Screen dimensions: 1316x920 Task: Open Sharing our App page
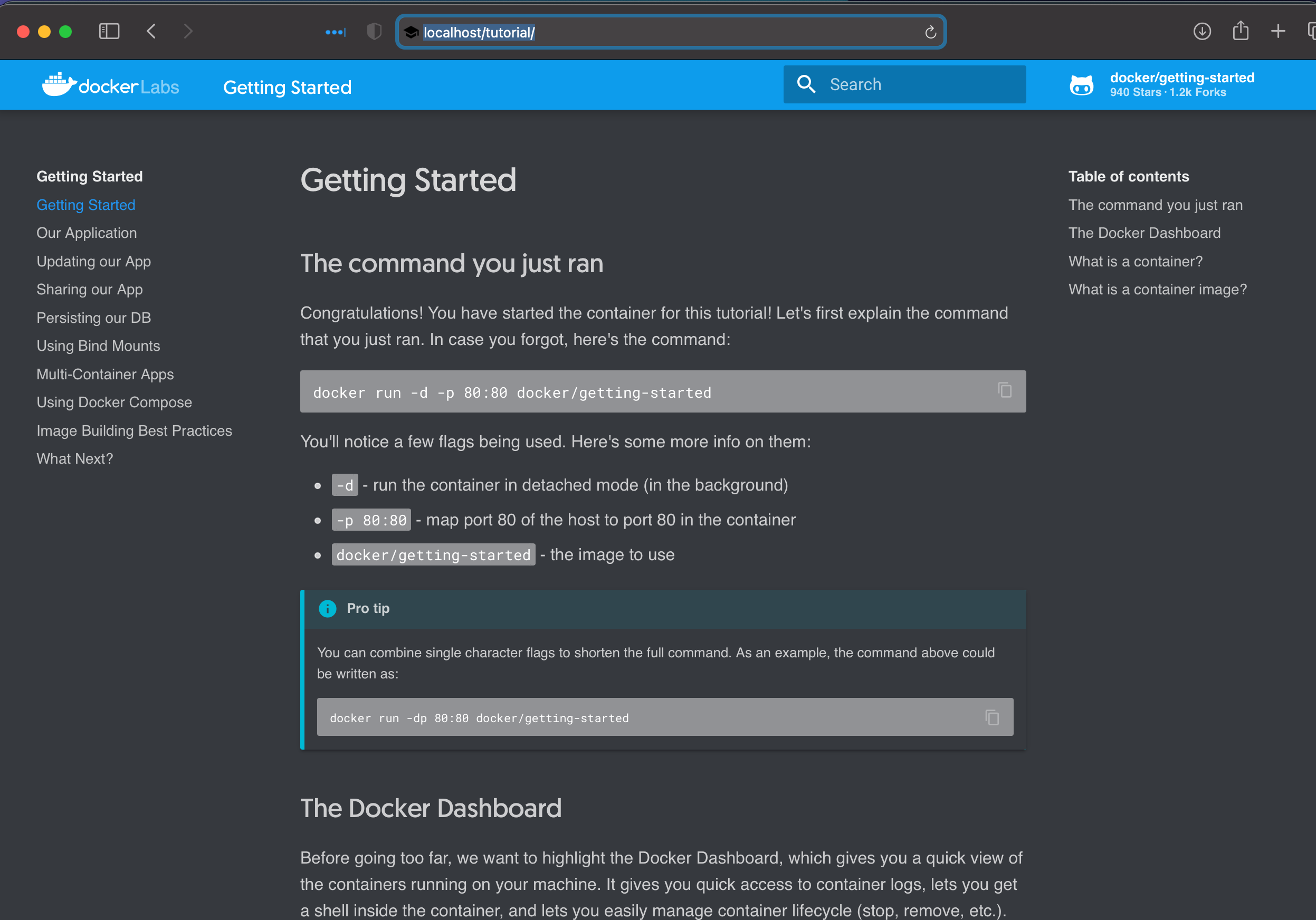click(x=89, y=289)
